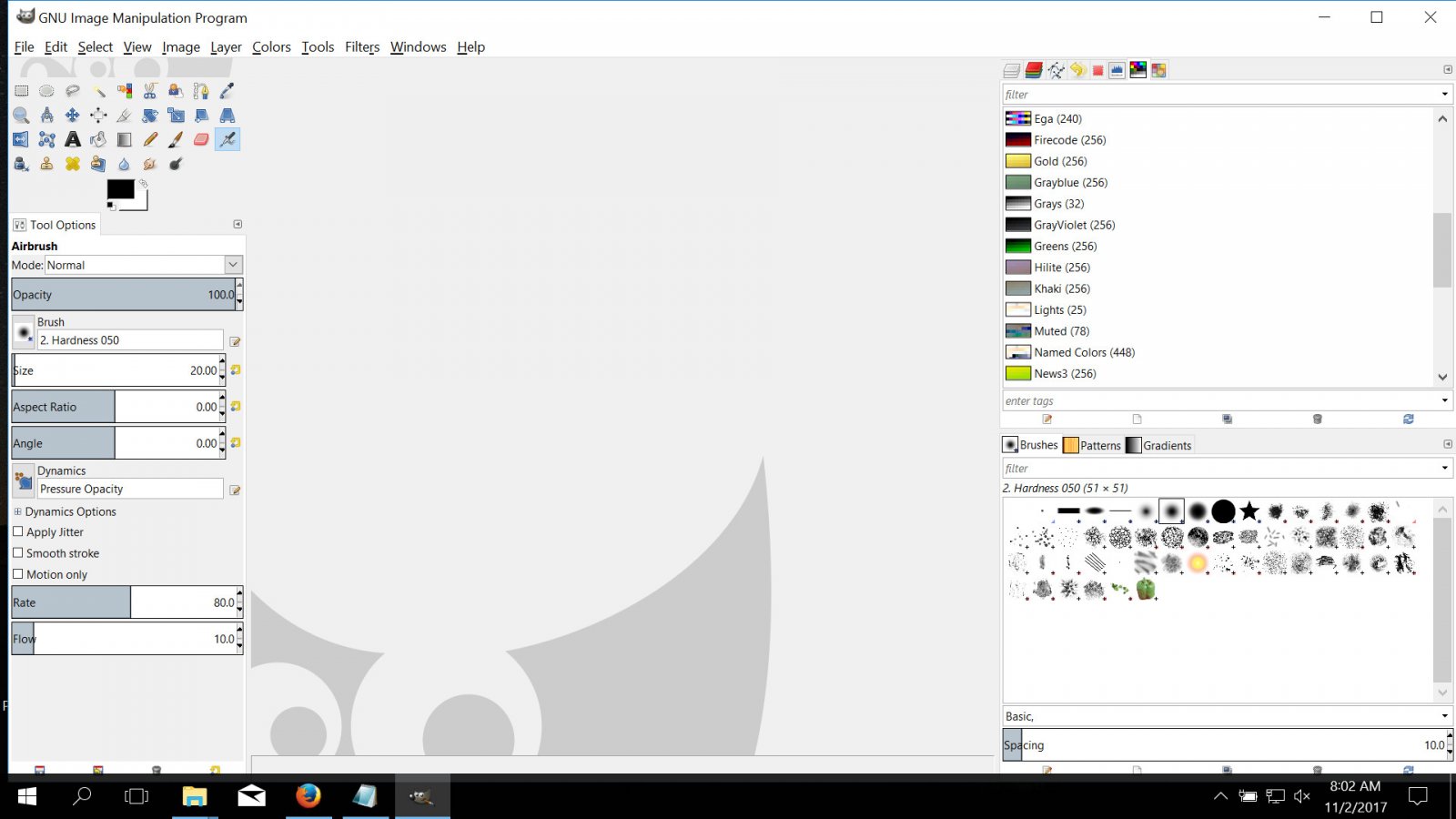Select the Flip tool

[21, 139]
